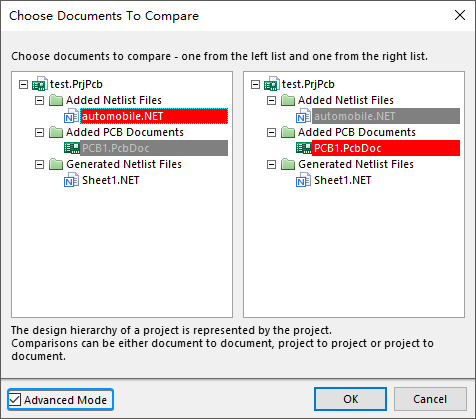The width and height of the screenshot is (476, 419).
Task: Click the Cancel button
Action: coord(430,399)
